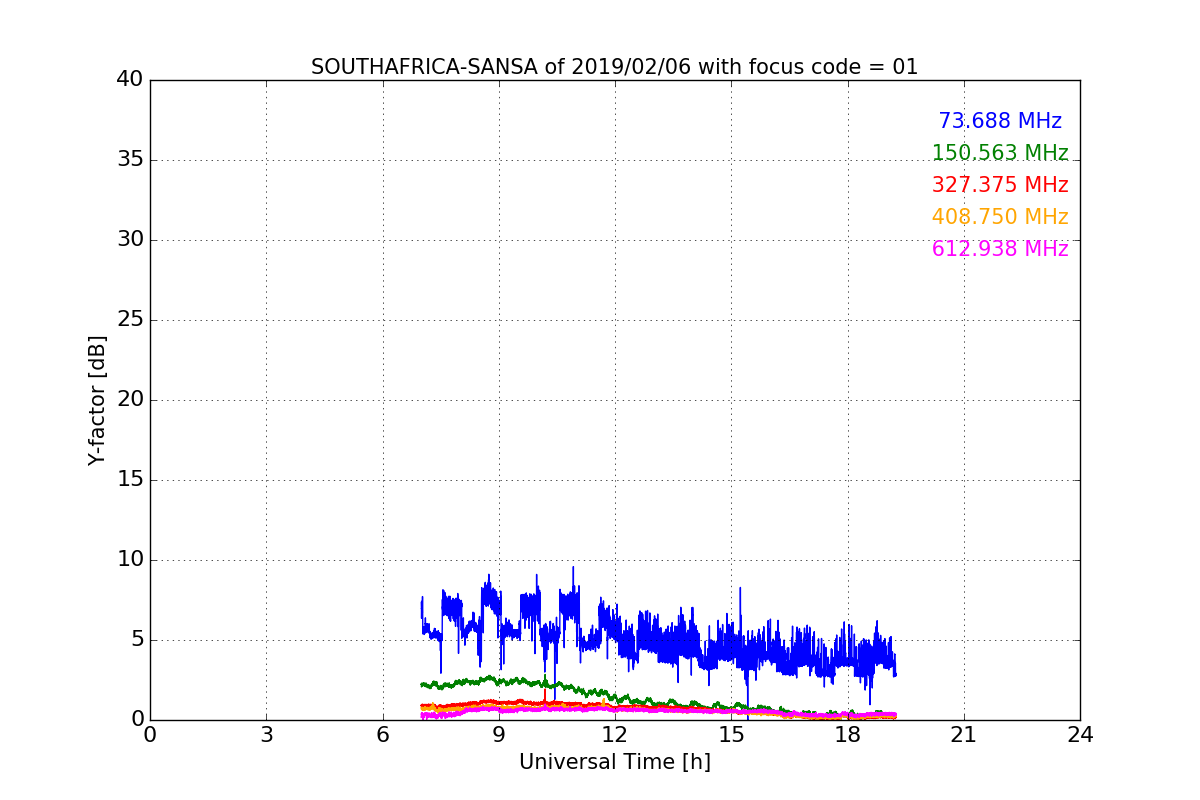Click y-axis tick label 25

[130, 320]
